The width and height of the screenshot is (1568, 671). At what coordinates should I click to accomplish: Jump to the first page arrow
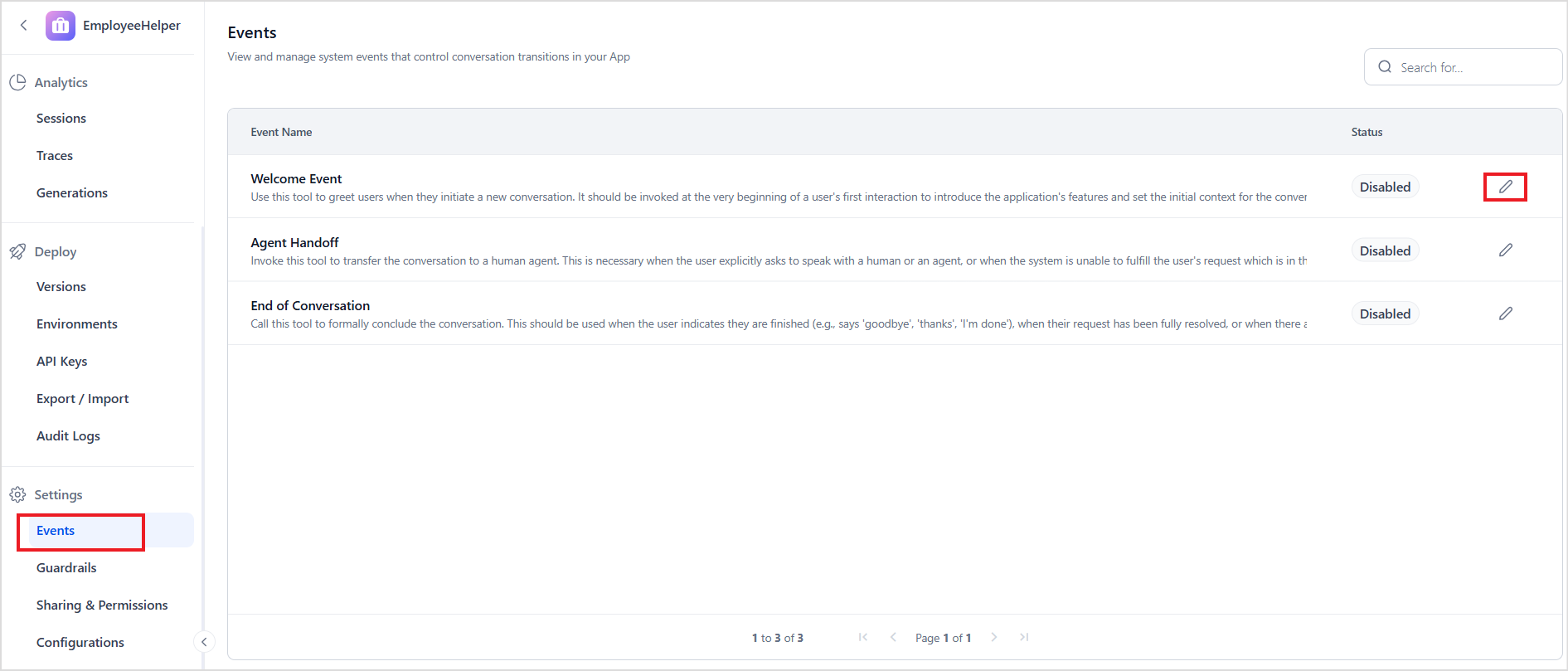(863, 637)
